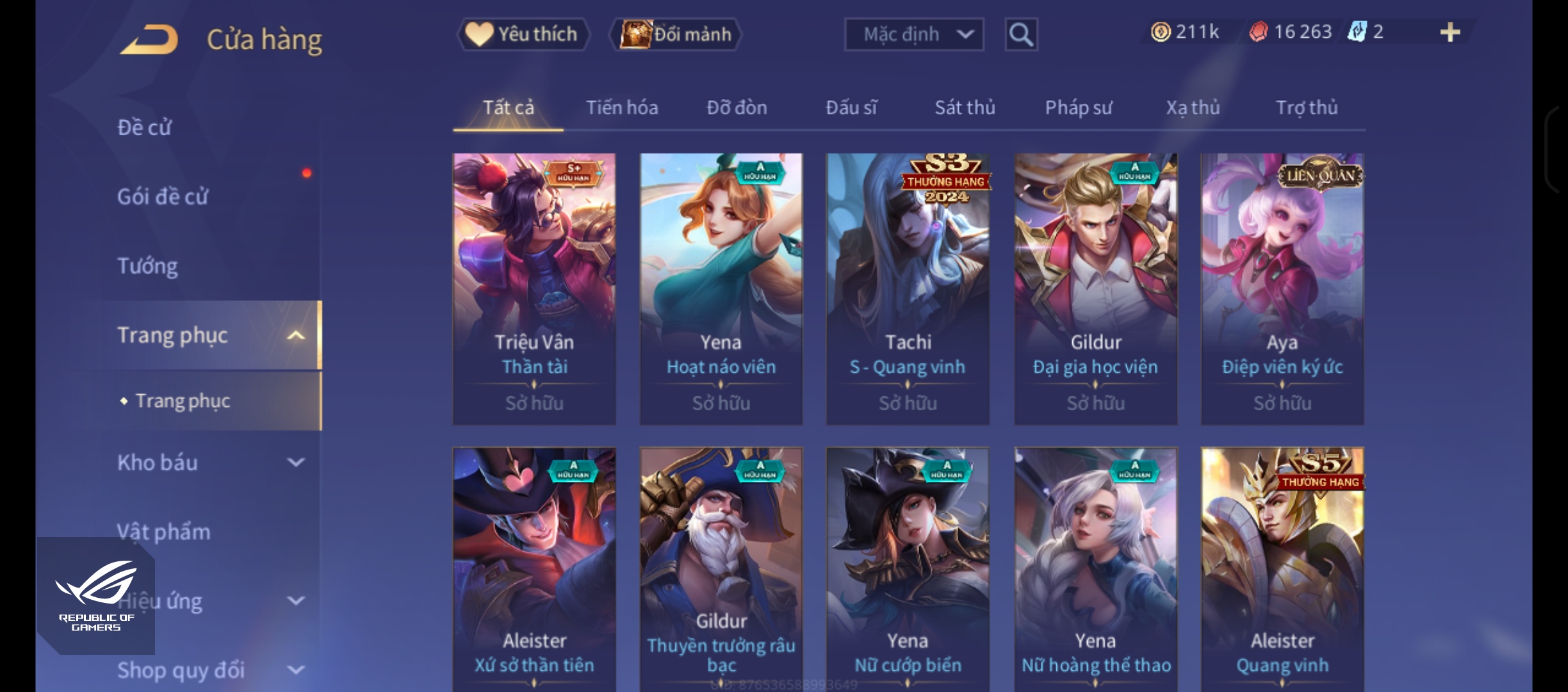Screen dimensions: 1568x692
Task: Open Tachi S-Quang vinh skin card
Action: click(908, 288)
